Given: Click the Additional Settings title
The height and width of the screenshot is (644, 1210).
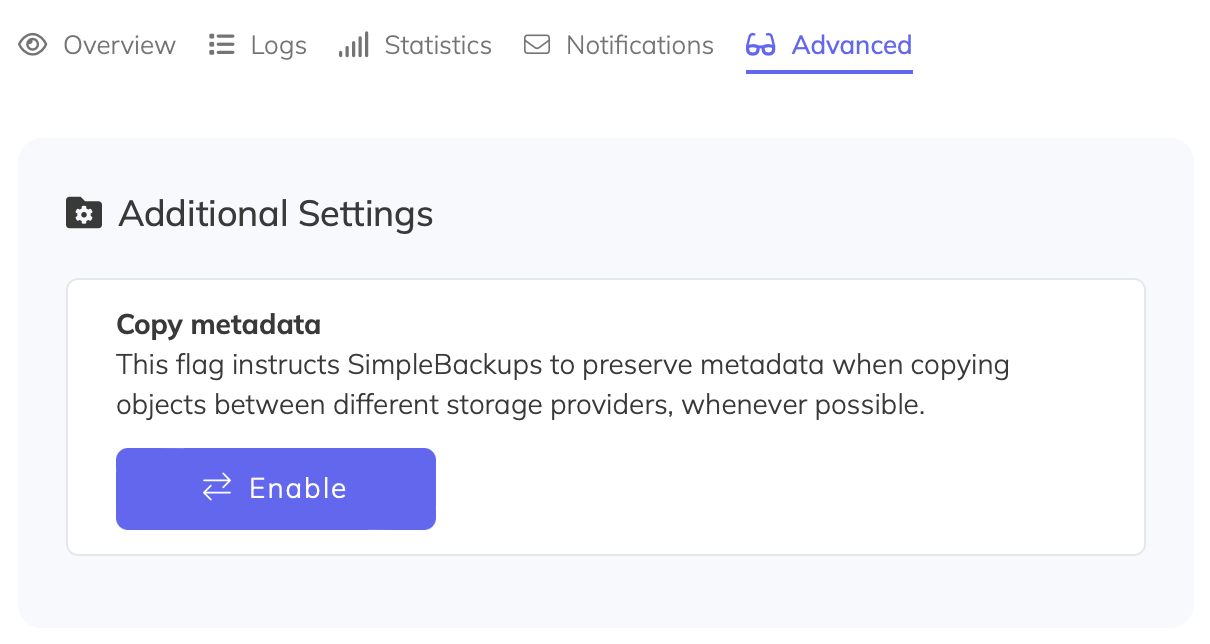Looking at the screenshot, I should click(x=276, y=213).
